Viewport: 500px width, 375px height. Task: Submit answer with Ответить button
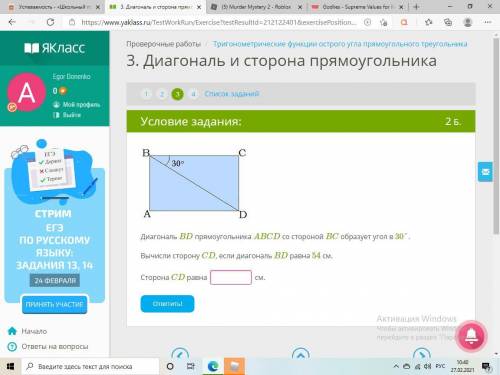[167, 304]
